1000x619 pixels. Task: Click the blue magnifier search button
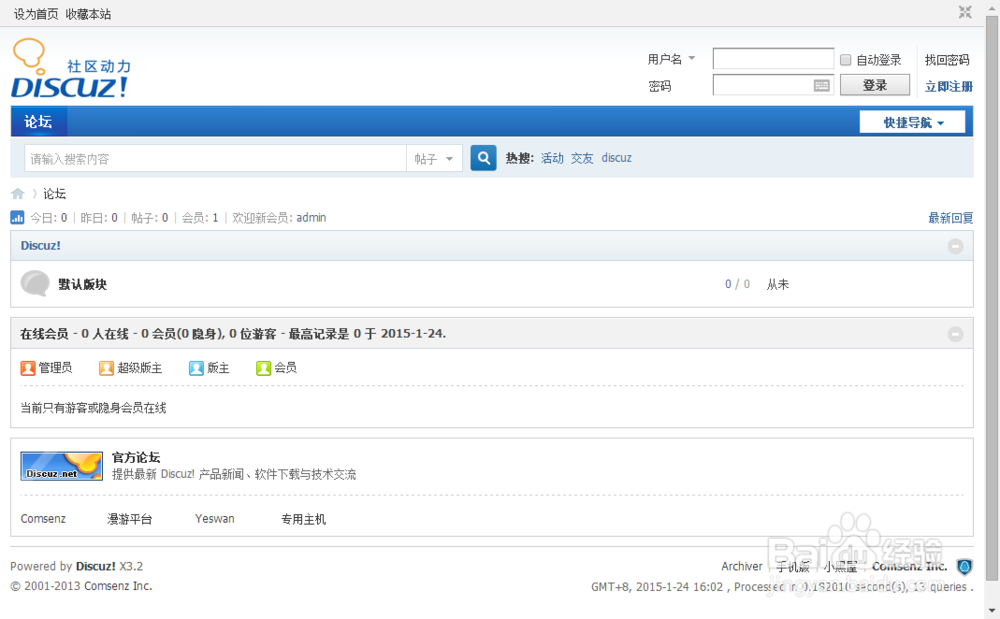483,158
